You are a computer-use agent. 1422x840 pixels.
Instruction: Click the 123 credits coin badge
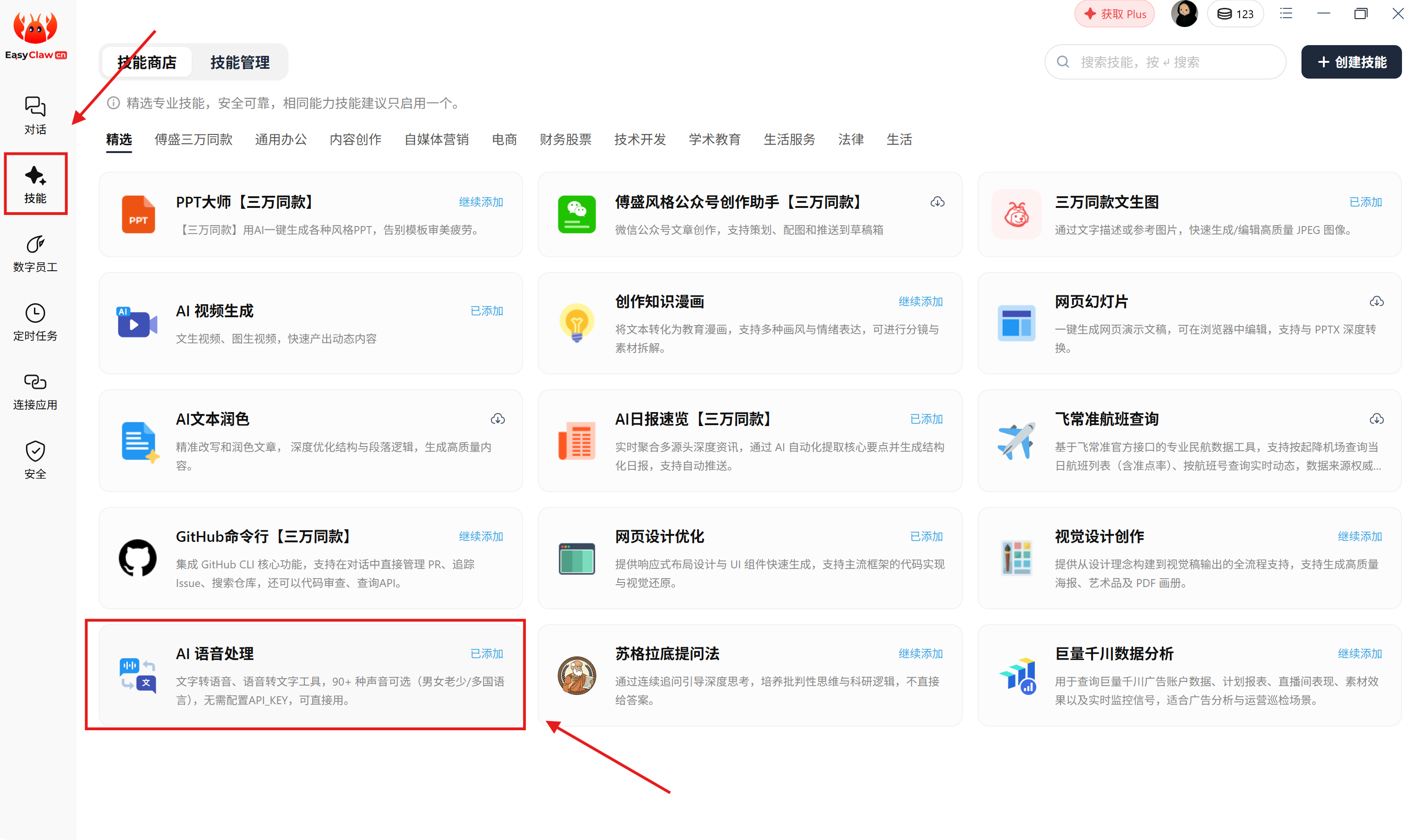click(1235, 13)
